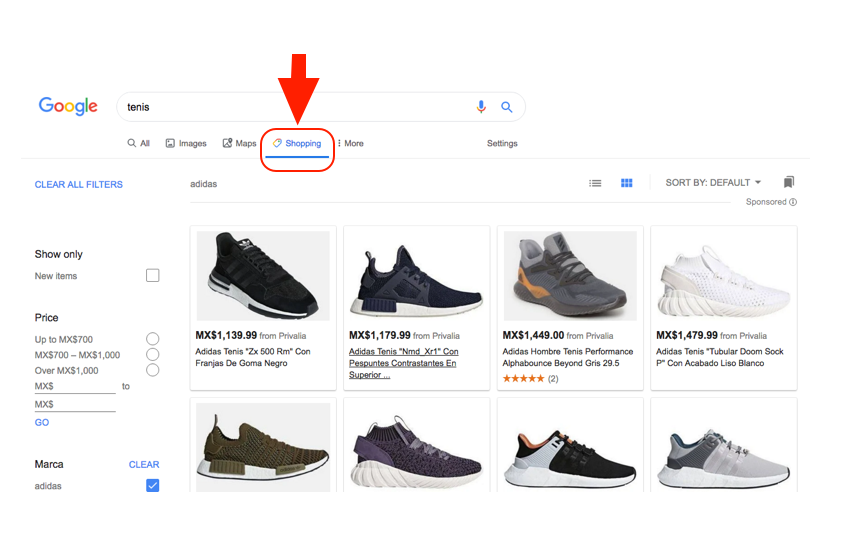Uncheck the adidas brand filter
This screenshot has height=540, width=848.
pyautogui.click(x=152, y=486)
